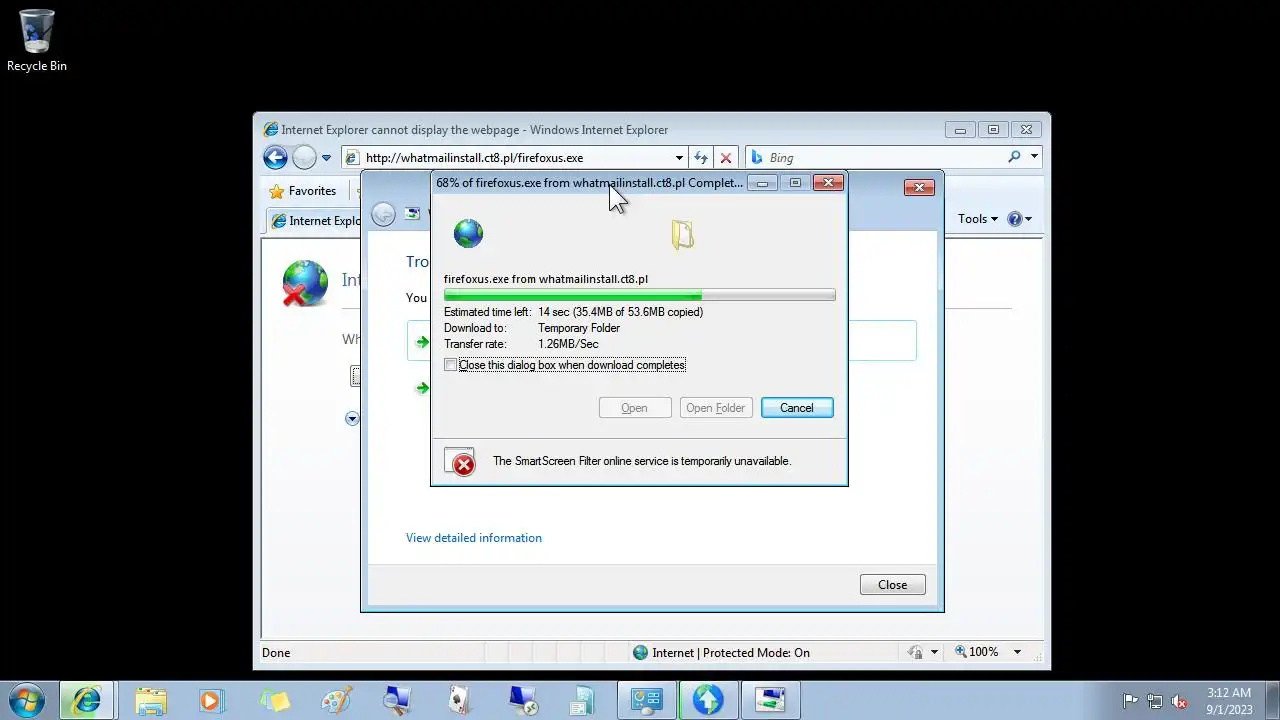
Task: Click the round back arrow in diagnostics window
Action: (382, 214)
